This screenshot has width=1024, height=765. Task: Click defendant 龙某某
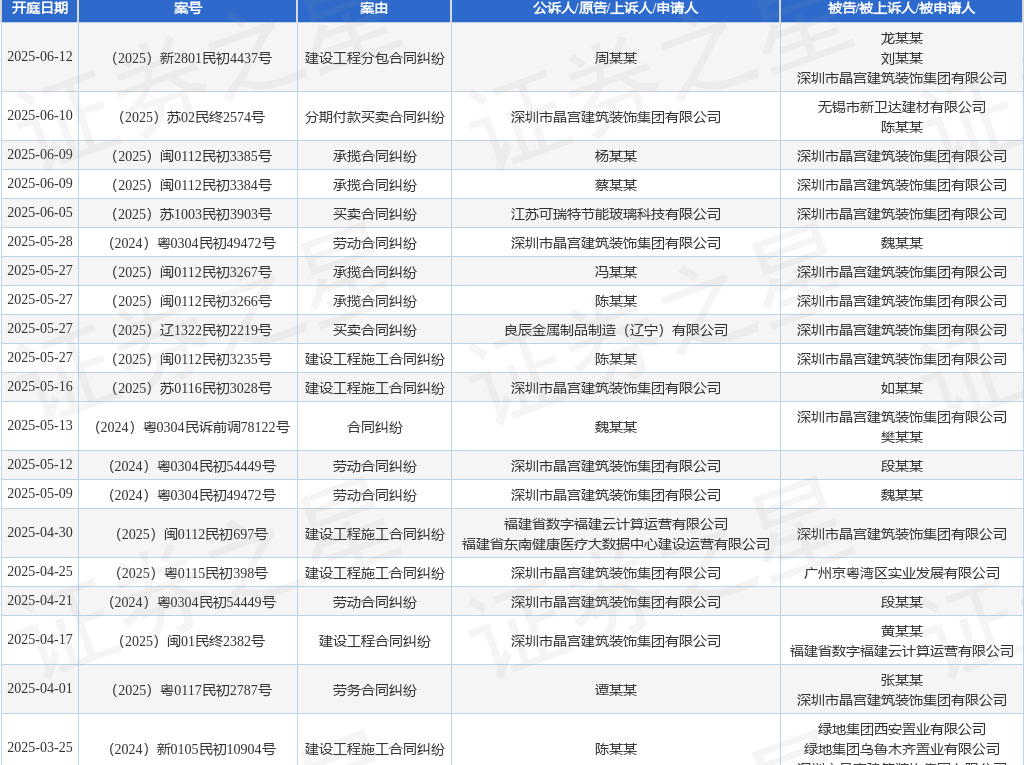pos(901,39)
